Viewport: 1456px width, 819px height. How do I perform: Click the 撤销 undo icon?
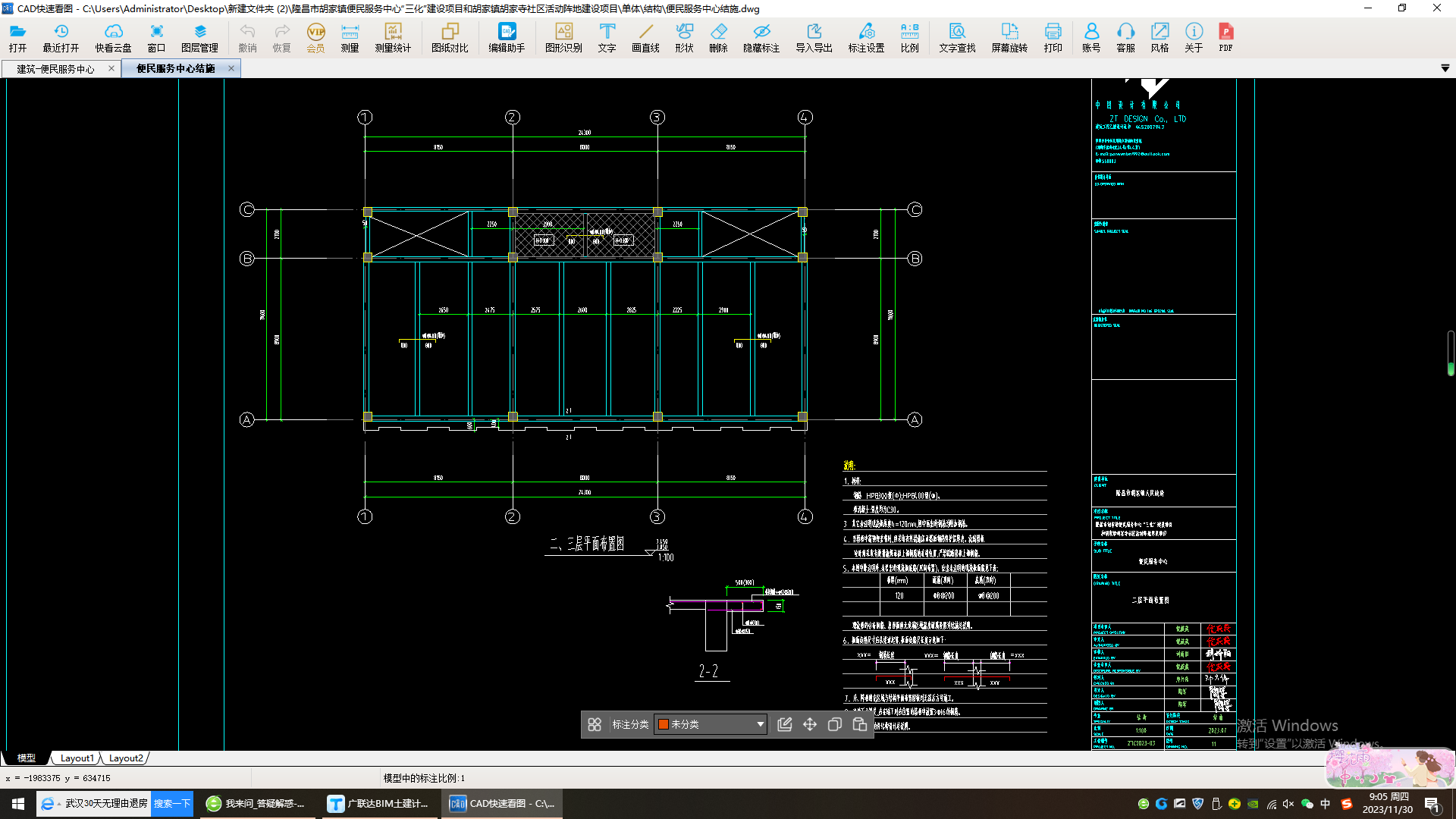click(247, 37)
